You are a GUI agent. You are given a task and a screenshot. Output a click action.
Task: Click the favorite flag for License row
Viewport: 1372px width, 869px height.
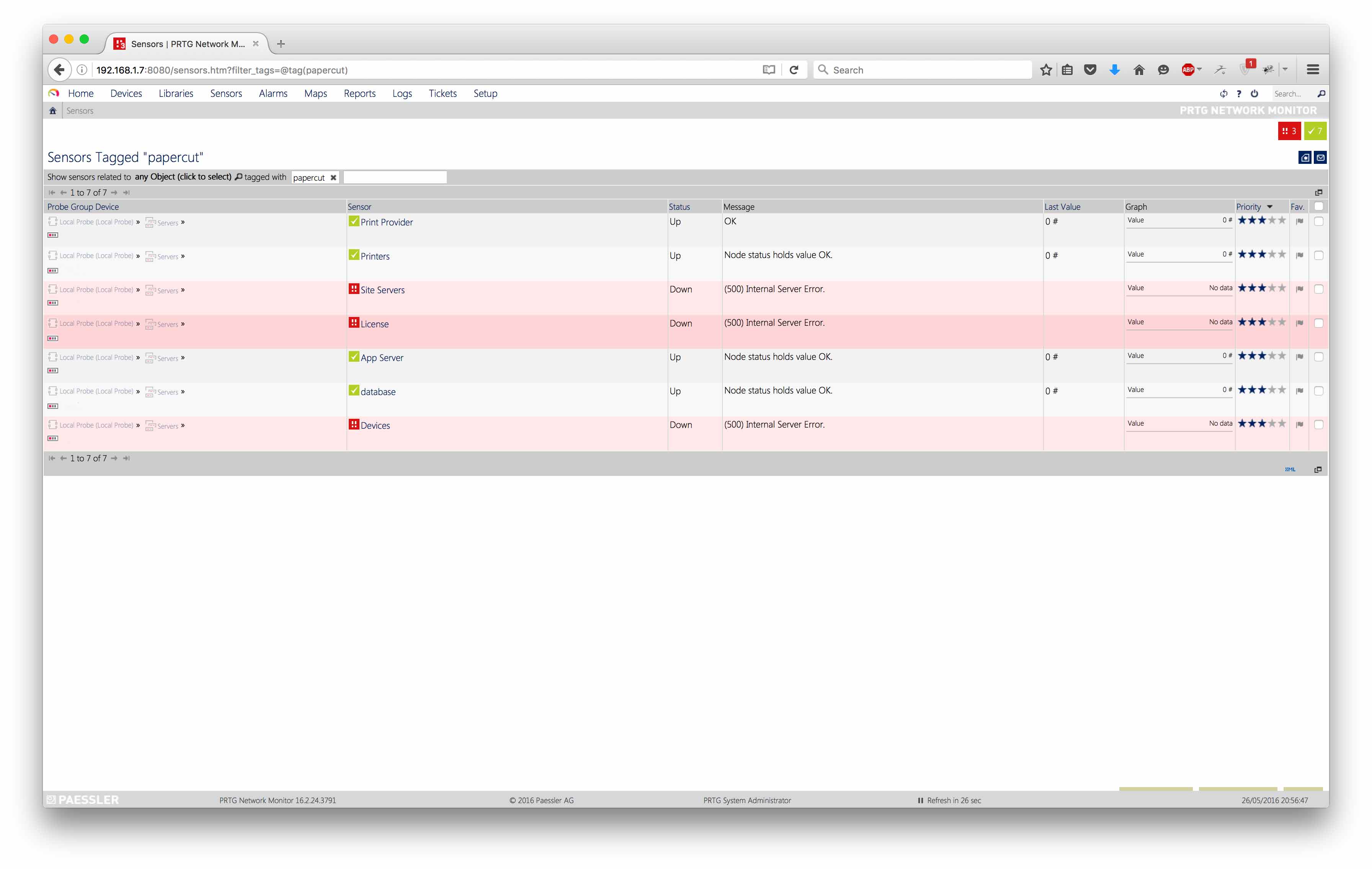point(1300,323)
